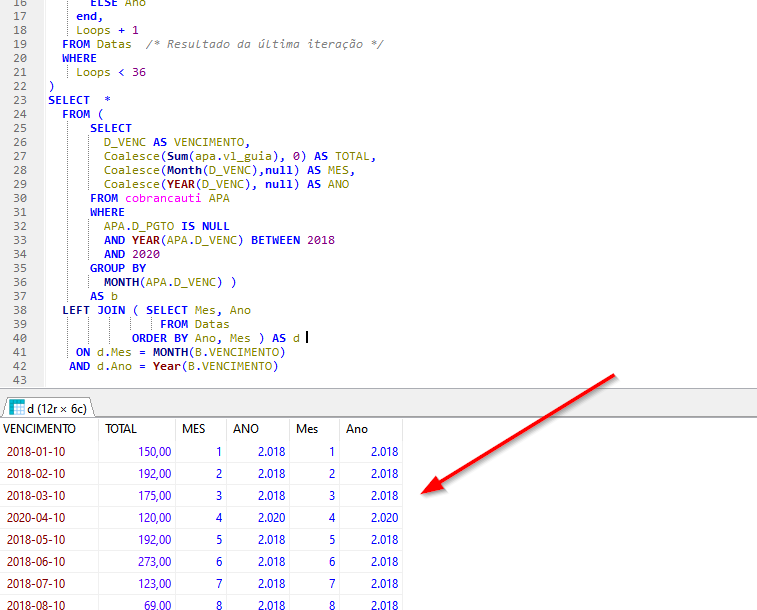Screen dimensions: 757x610
Task: Sort by the VENCIMENTO column header
Action: [x=39, y=429]
